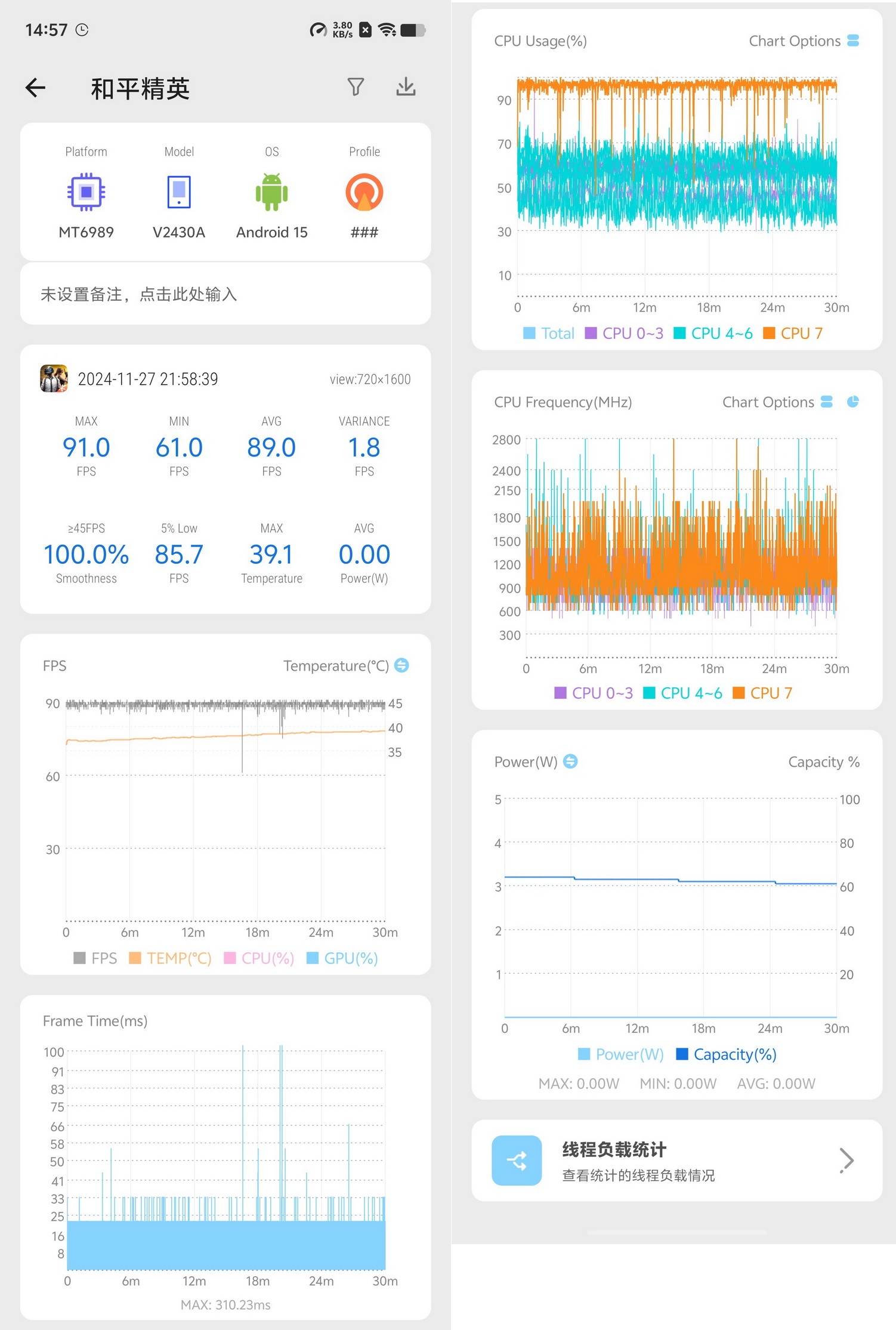
Task: Tap the note input field to add remarks
Action: 225,294
